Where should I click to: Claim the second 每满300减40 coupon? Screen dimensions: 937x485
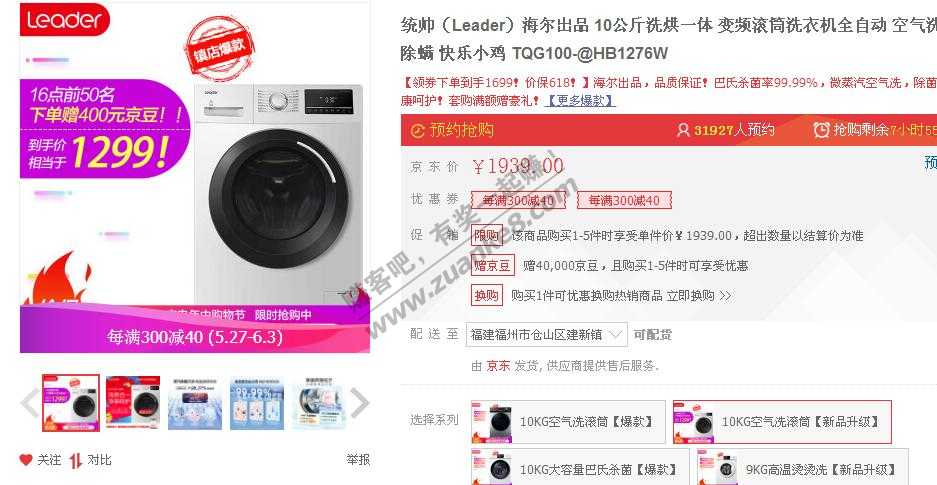point(624,200)
